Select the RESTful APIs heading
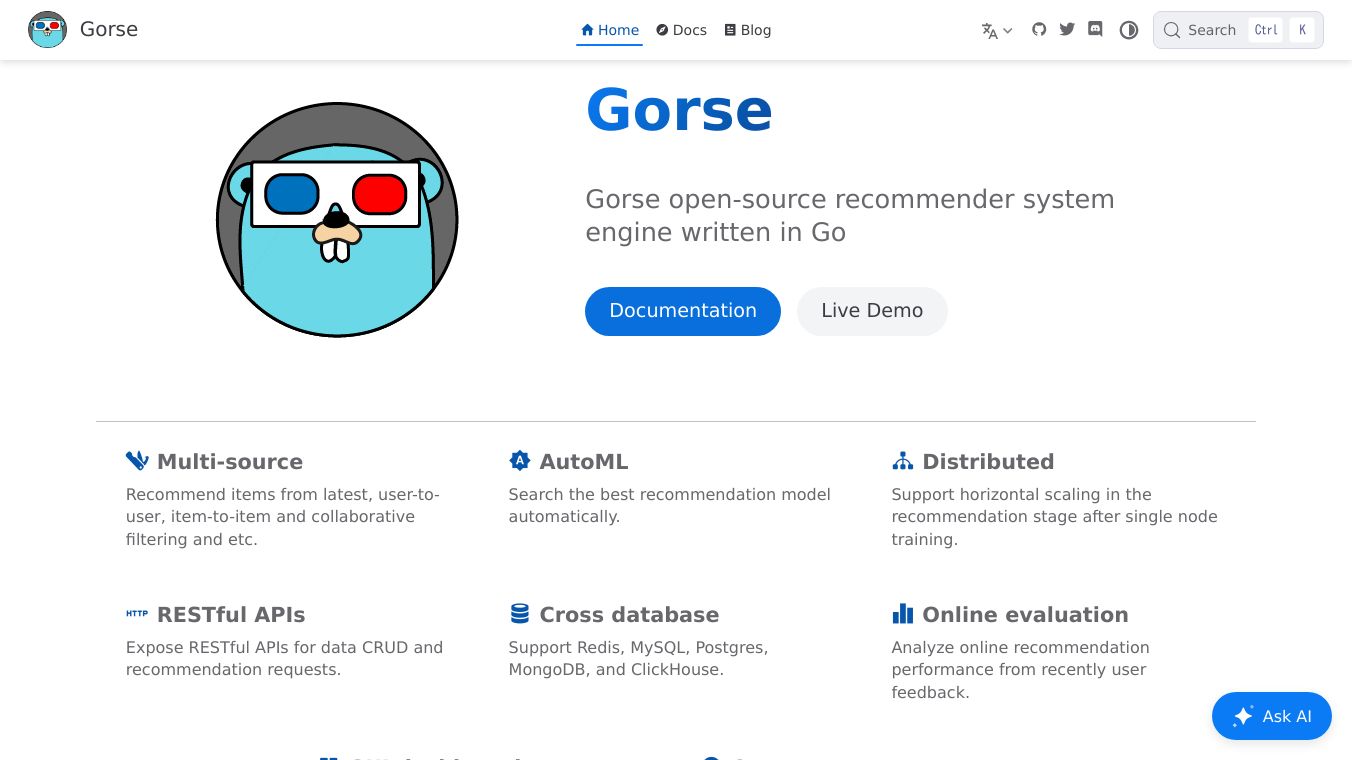This screenshot has width=1352, height=760. point(231,615)
